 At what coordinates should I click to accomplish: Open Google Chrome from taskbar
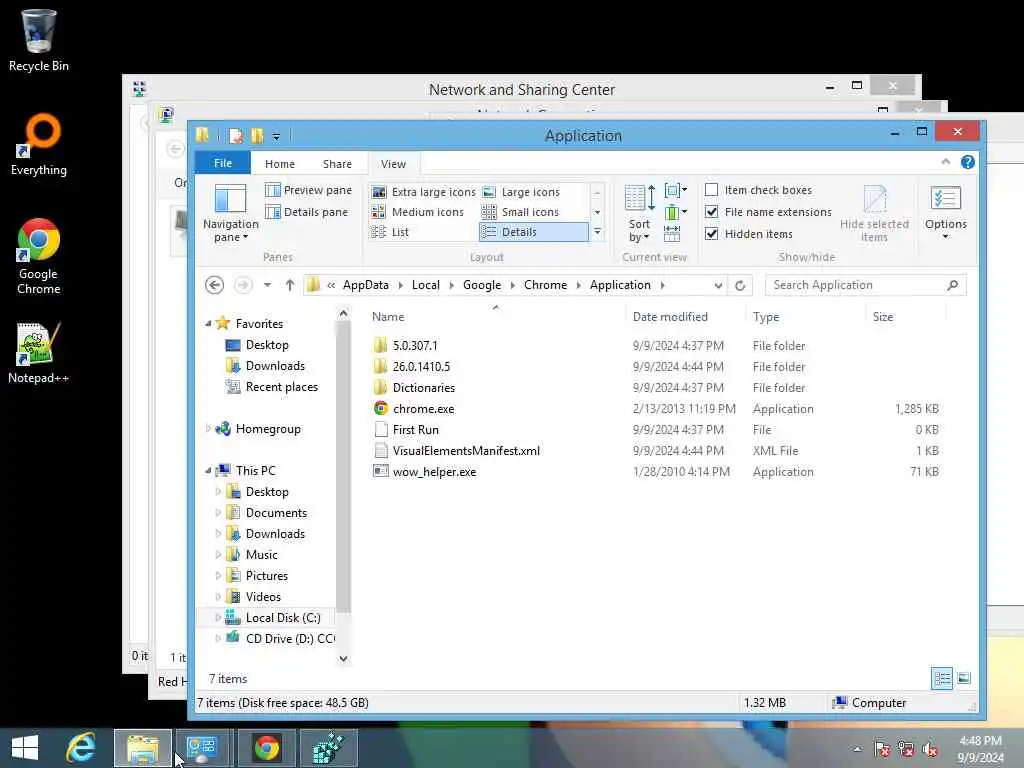coord(266,748)
